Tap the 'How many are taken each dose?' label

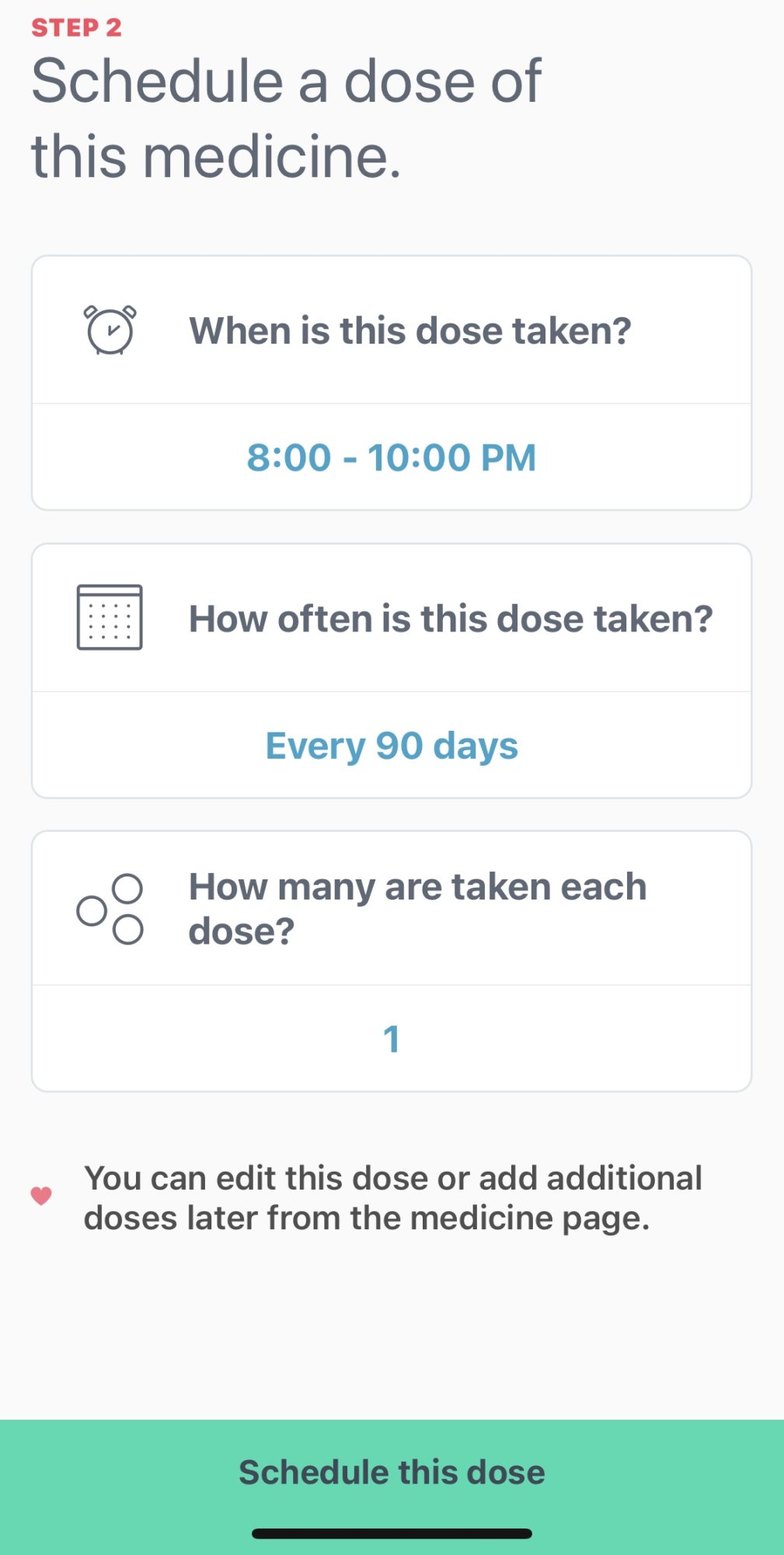(x=418, y=908)
